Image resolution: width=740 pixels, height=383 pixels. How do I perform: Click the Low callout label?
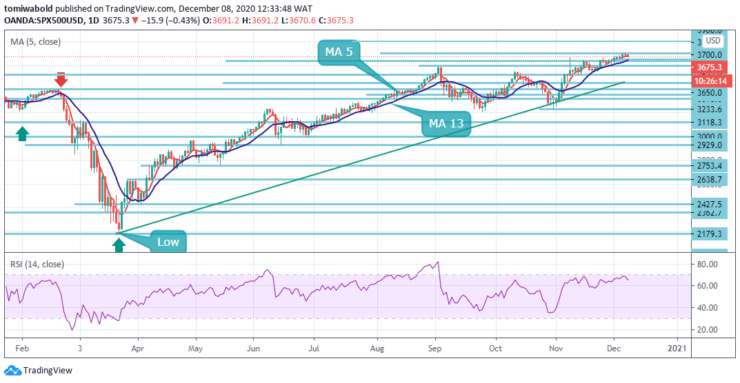[x=168, y=242]
